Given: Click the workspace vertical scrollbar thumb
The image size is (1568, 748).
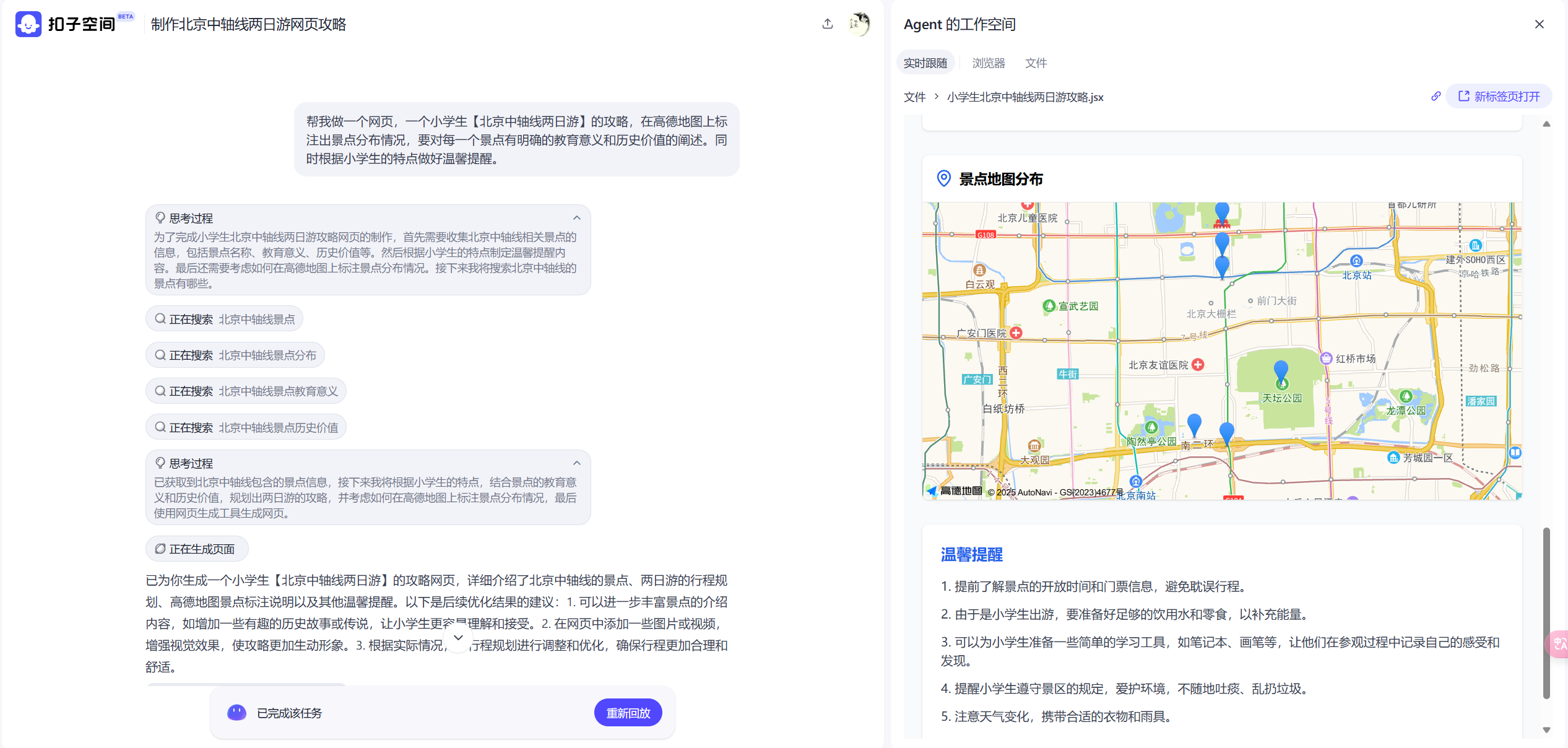Looking at the screenshot, I should pyautogui.click(x=1546, y=613).
